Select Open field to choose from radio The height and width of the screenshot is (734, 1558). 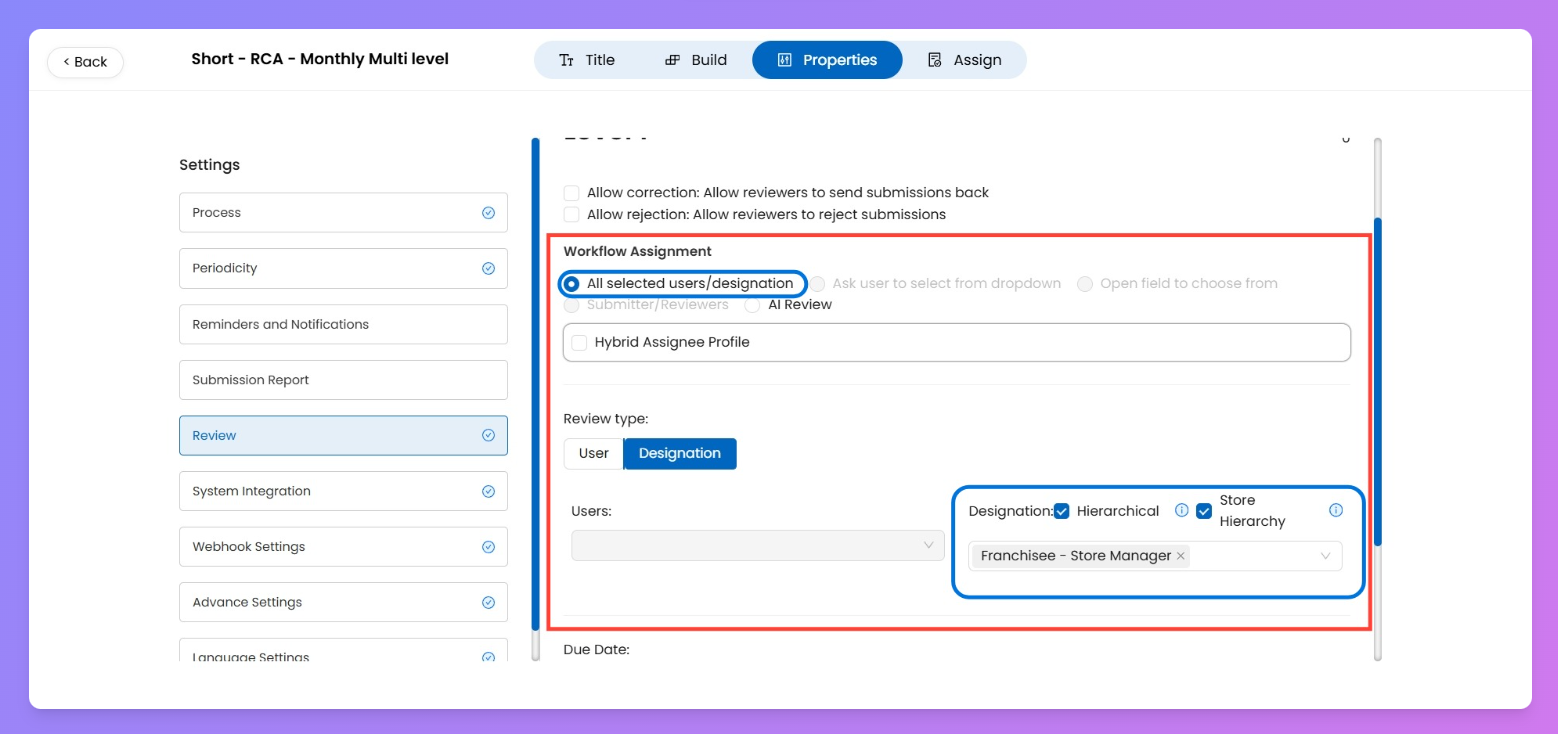pyautogui.click(x=1085, y=284)
